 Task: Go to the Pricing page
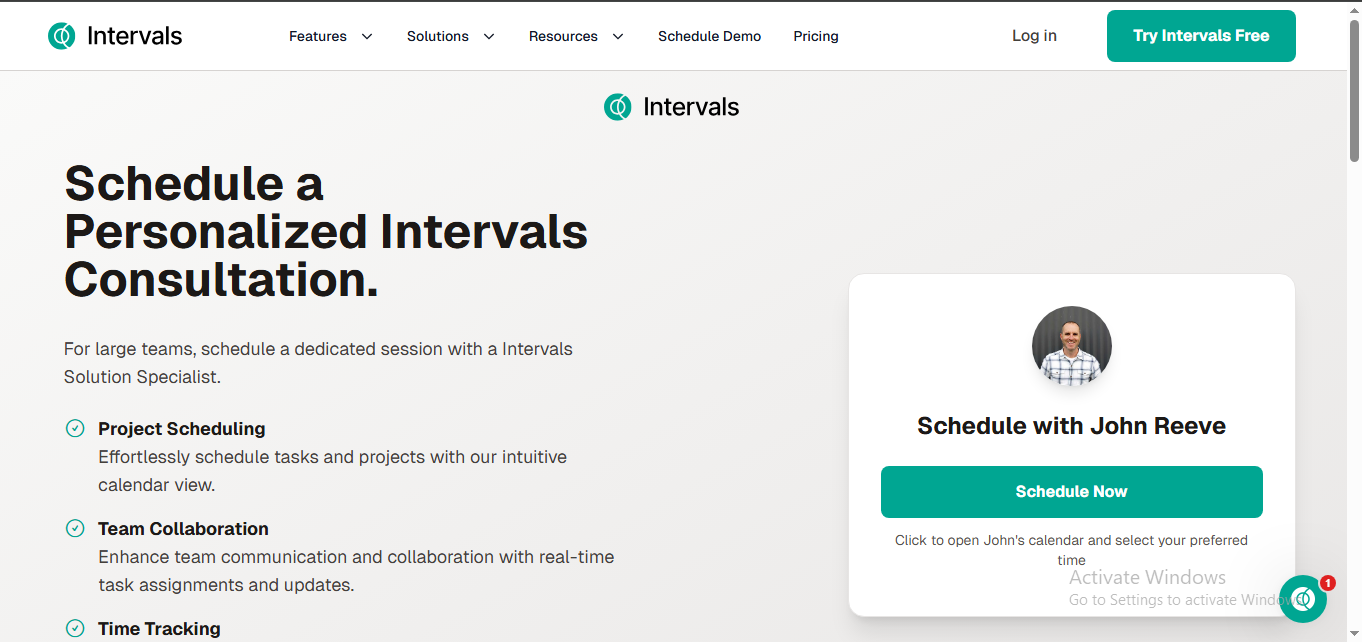click(816, 36)
